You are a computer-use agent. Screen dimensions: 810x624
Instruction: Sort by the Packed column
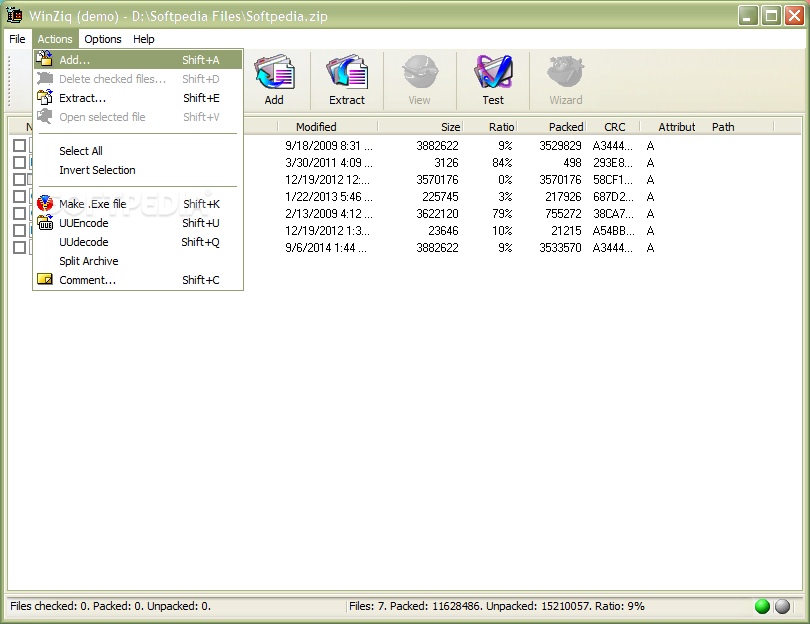coord(552,127)
